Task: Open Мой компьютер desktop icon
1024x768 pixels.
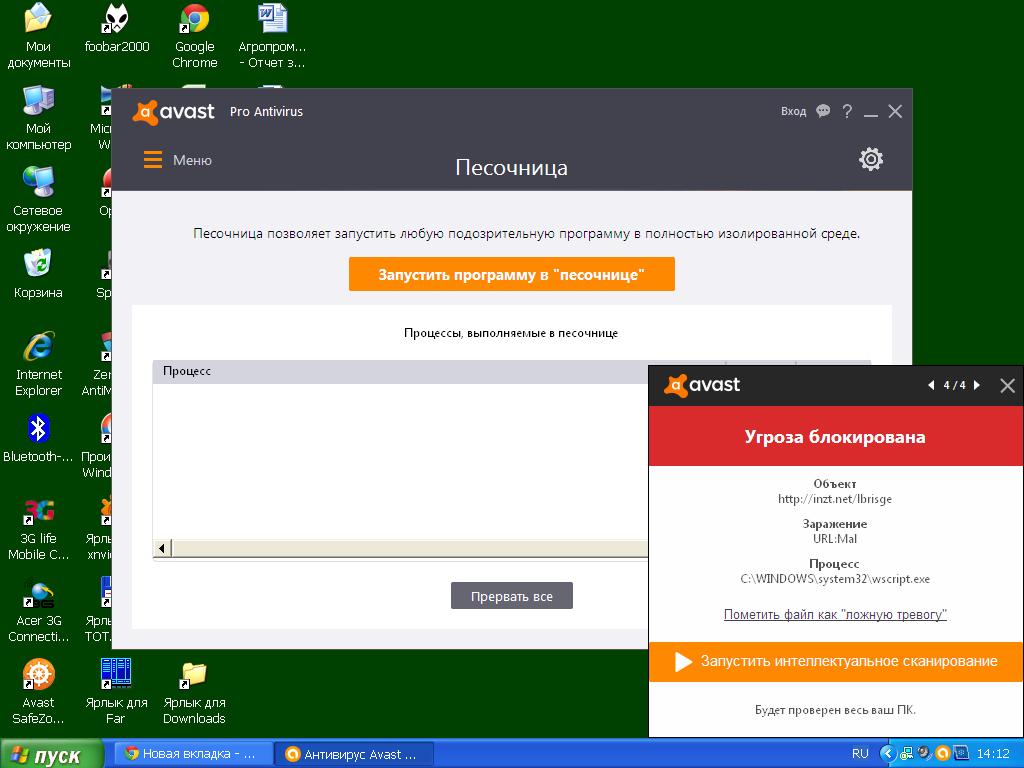Action: 39,118
